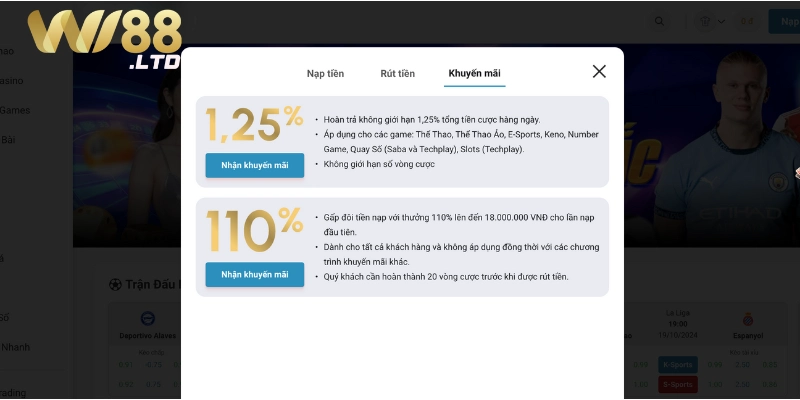Click the Deportivo Alaves team badge
The width and height of the screenshot is (800, 400).
click(147, 319)
